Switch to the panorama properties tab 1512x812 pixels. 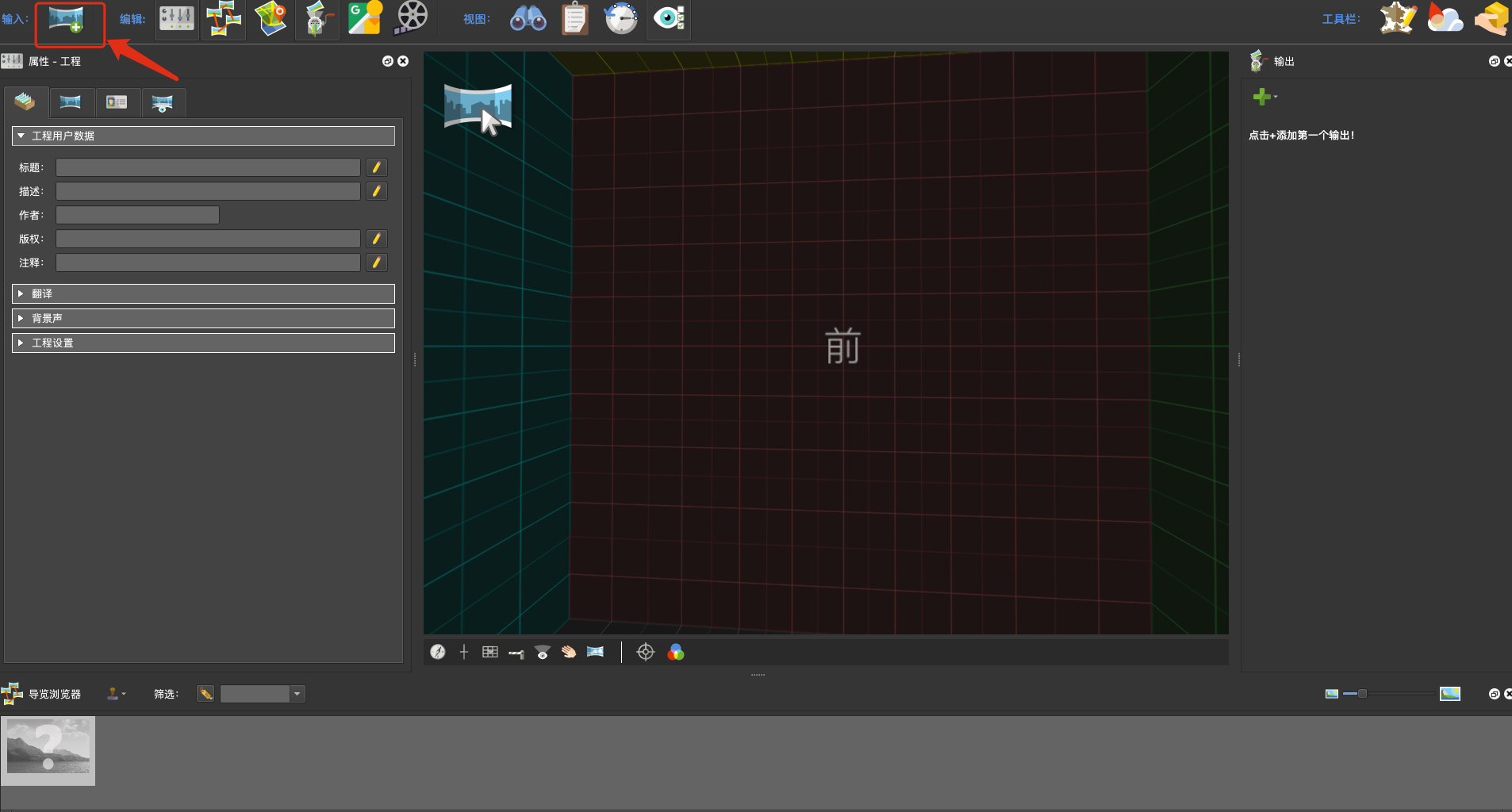coord(71,102)
